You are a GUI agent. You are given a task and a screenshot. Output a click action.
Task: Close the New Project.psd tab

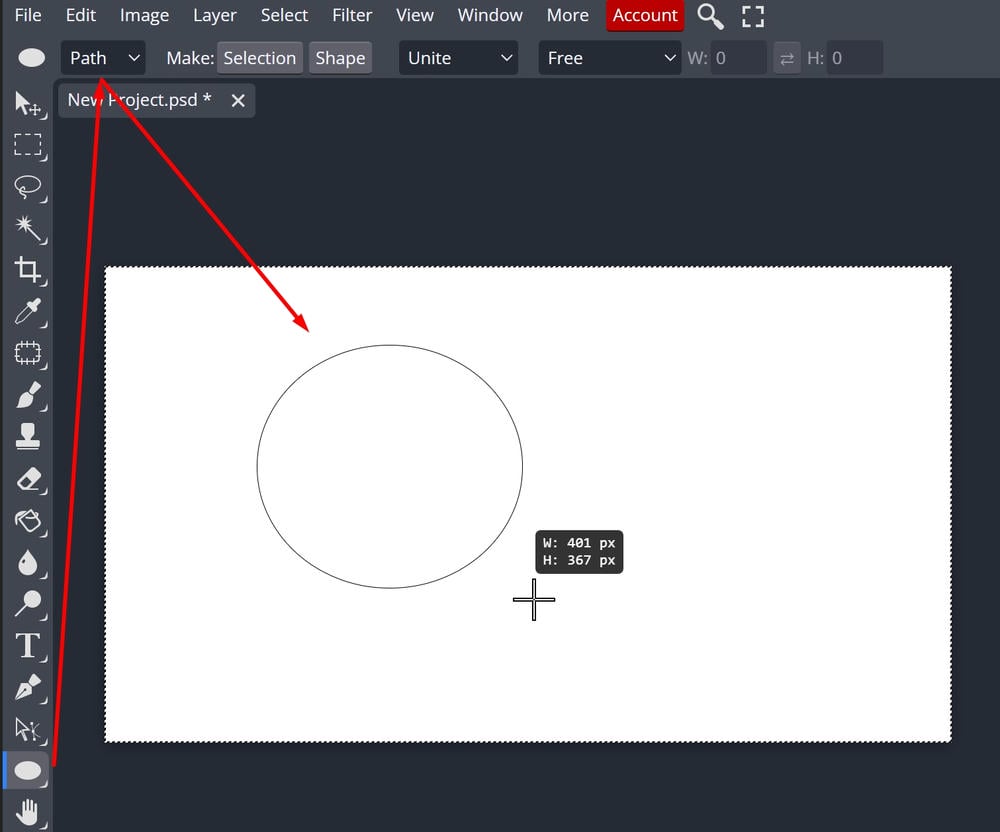pyautogui.click(x=238, y=101)
